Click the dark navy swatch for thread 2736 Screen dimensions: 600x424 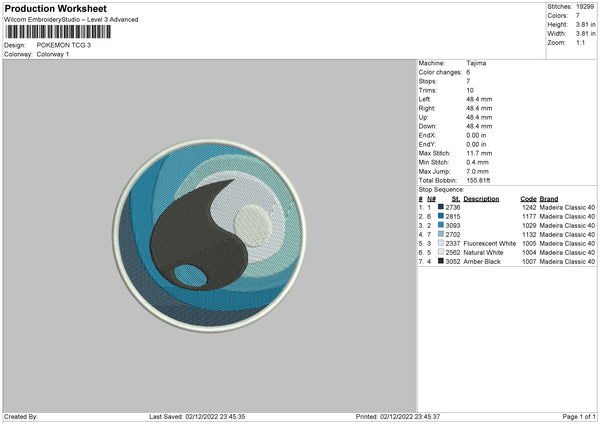pos(441,207)
